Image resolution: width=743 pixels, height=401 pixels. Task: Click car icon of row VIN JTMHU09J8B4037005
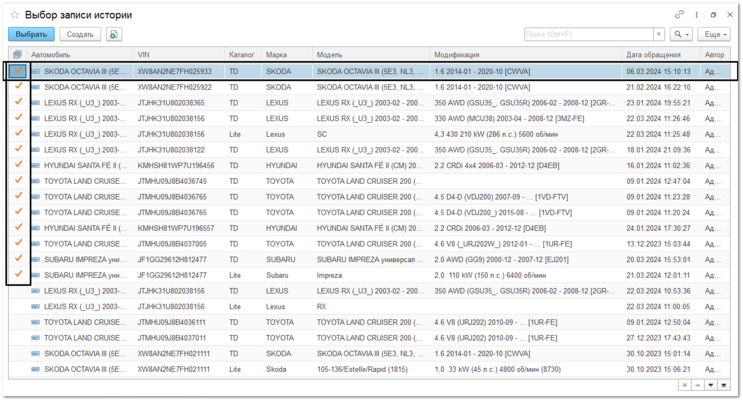36,244
